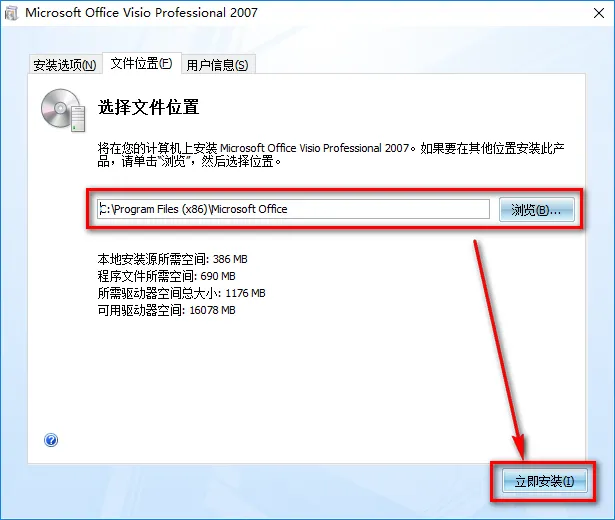Click the Microsoft Office Visio Professional 2007 title text

[x=142, y=13]
